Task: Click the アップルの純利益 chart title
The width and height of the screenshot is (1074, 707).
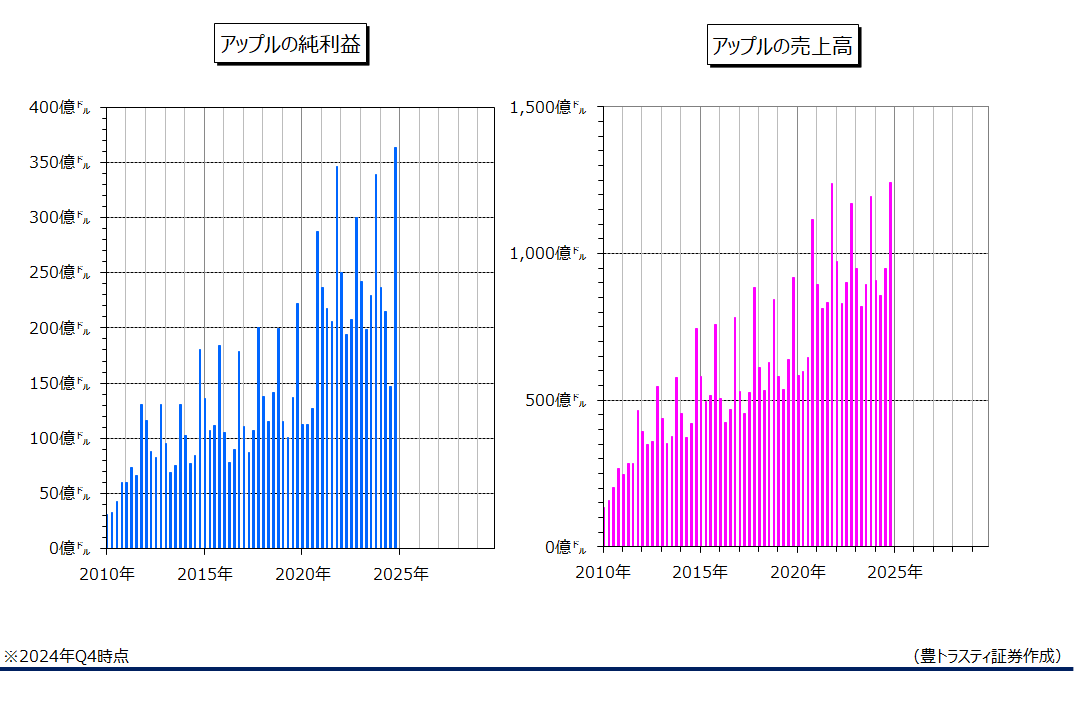Action: 291,44
